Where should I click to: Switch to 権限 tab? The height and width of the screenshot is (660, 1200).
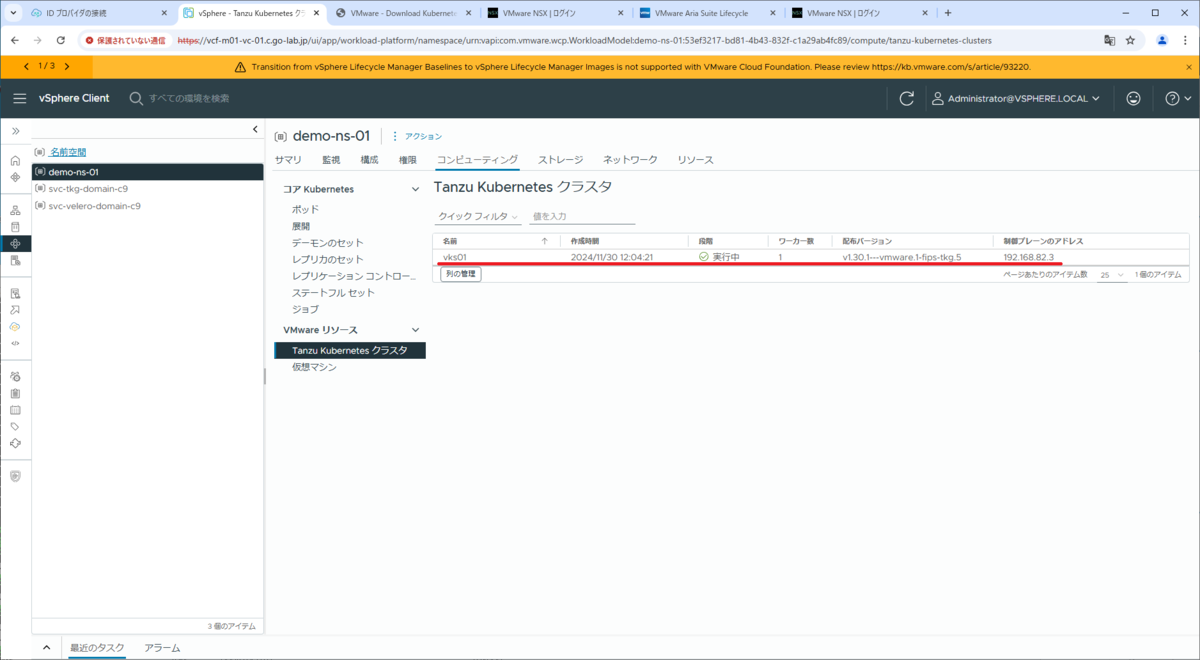click(408, 160)
